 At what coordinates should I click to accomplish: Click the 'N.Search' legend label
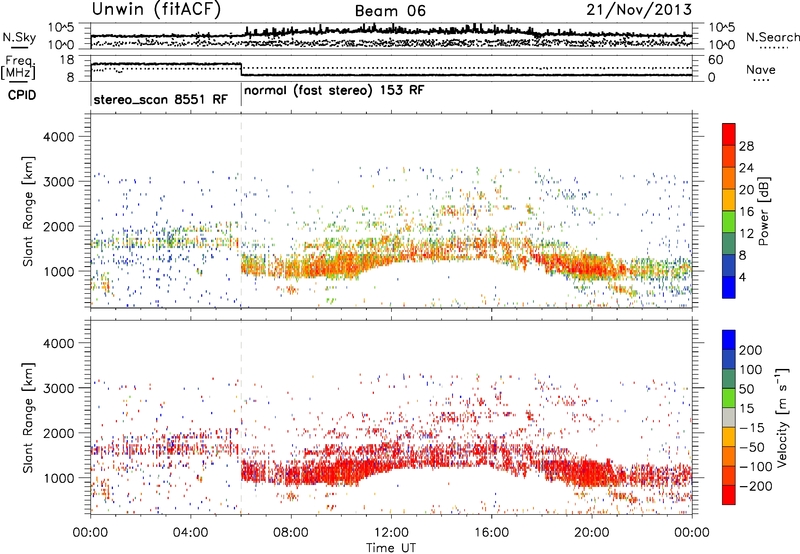pos(773,37)
